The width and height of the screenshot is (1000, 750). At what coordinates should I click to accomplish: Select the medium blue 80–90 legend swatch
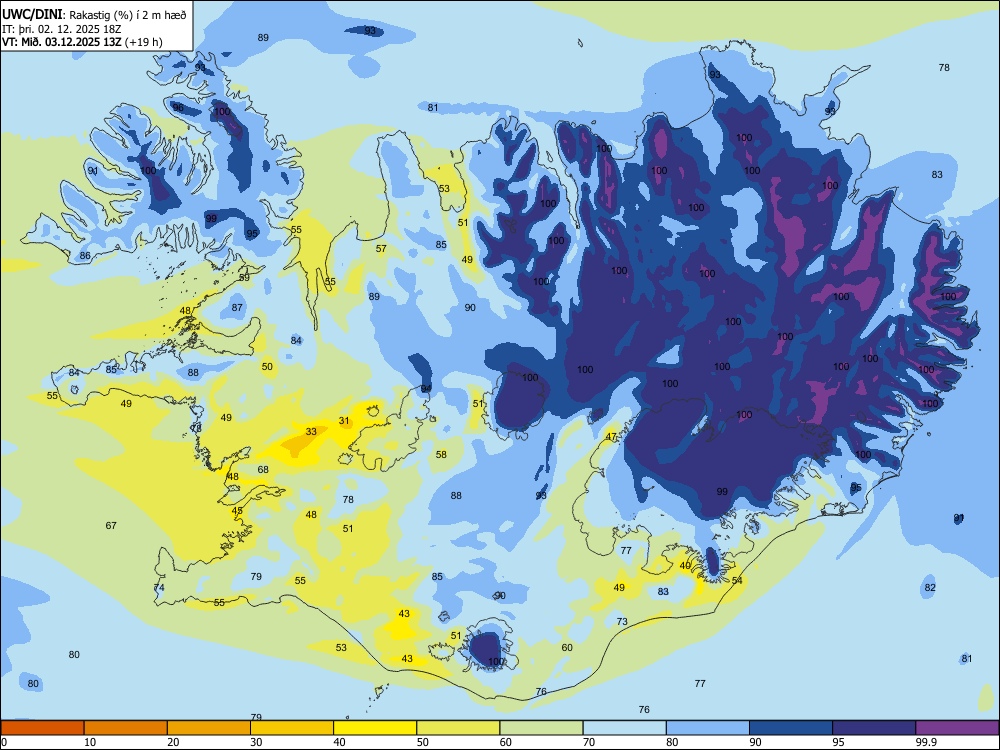pos(707,728)
